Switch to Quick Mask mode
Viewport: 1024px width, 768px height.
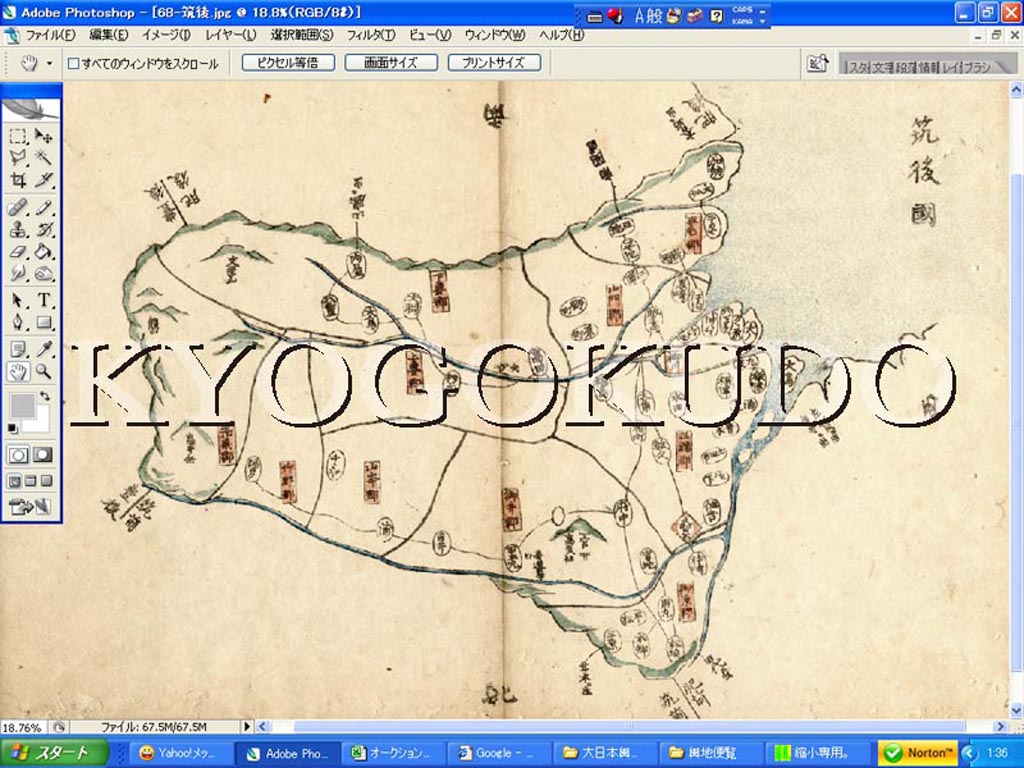[43, 455]
